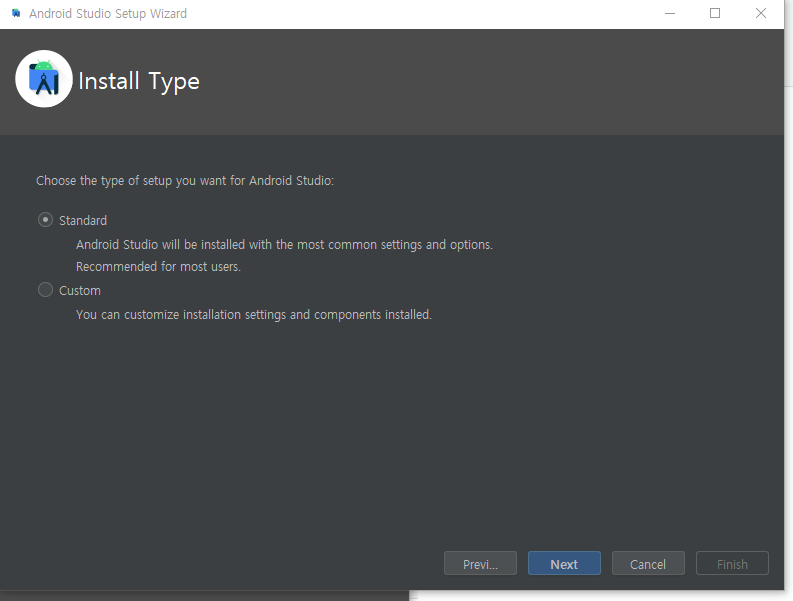The width and height of the screenshot is (793, 601).
Task: Click 'You can customize installation settings' description
Action: pos(254,315)
